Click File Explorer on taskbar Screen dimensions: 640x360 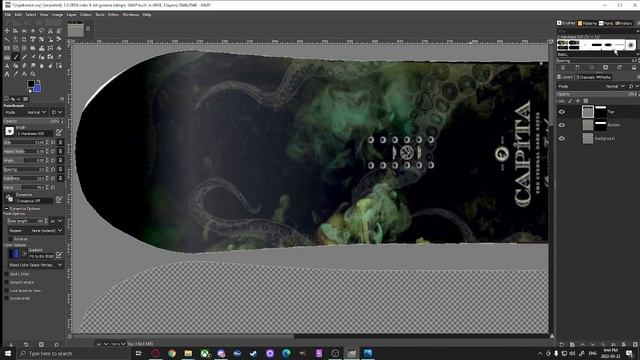[x=188, y=353]
